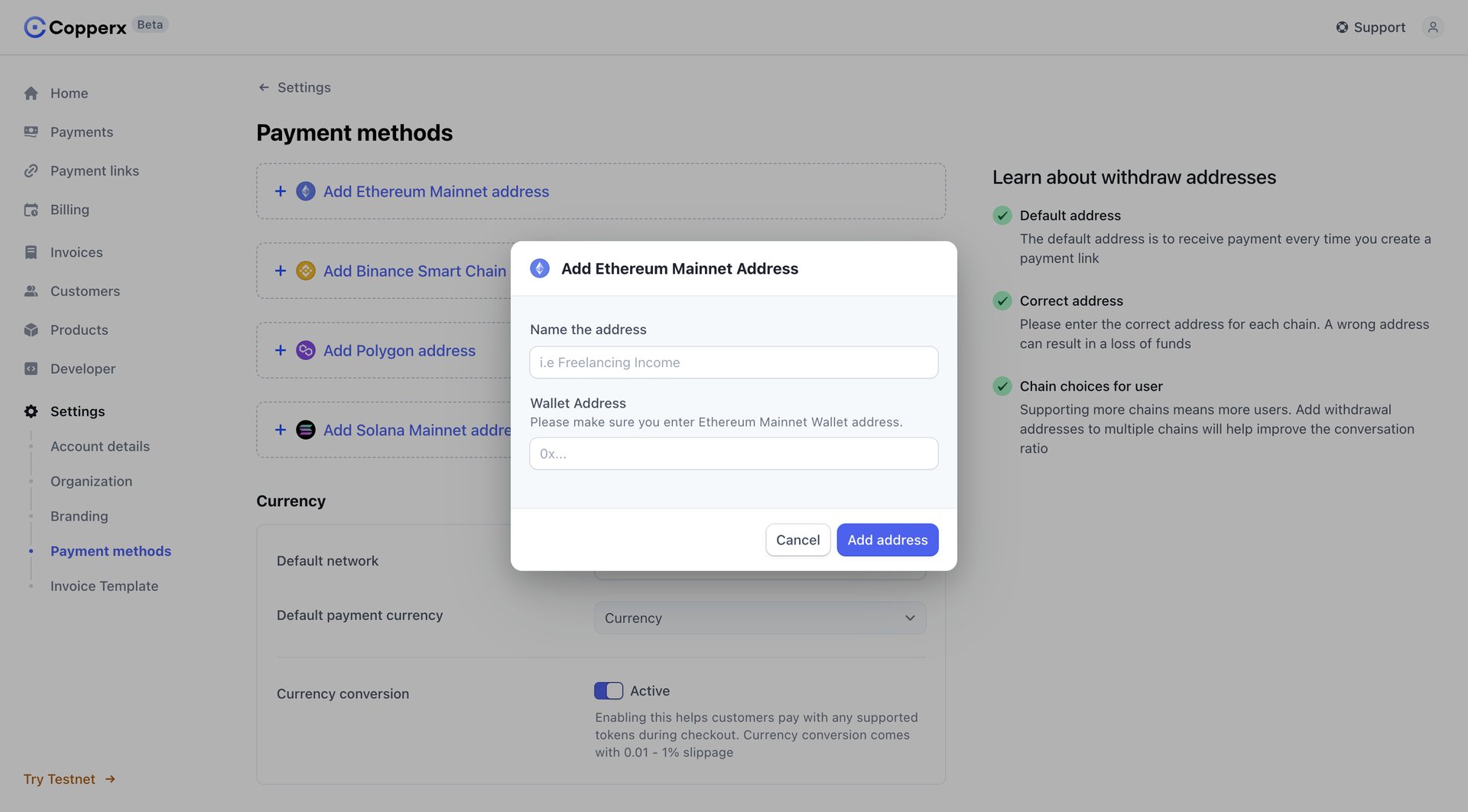Click the Wallet Address 0x input field
Screen dimensions: 1468x812
click(733, 453)
